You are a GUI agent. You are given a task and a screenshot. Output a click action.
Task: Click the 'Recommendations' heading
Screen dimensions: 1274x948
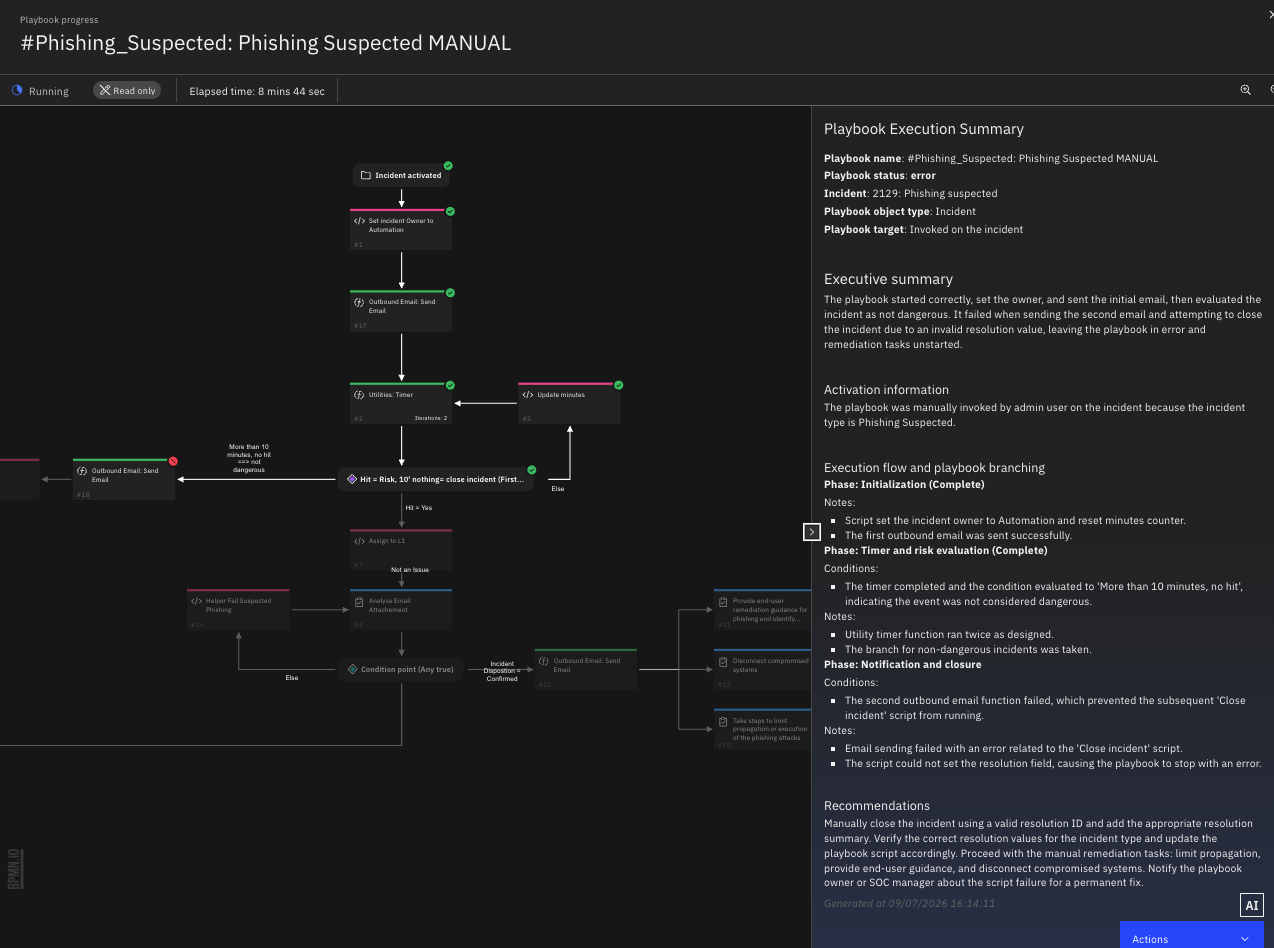(877, 805)
